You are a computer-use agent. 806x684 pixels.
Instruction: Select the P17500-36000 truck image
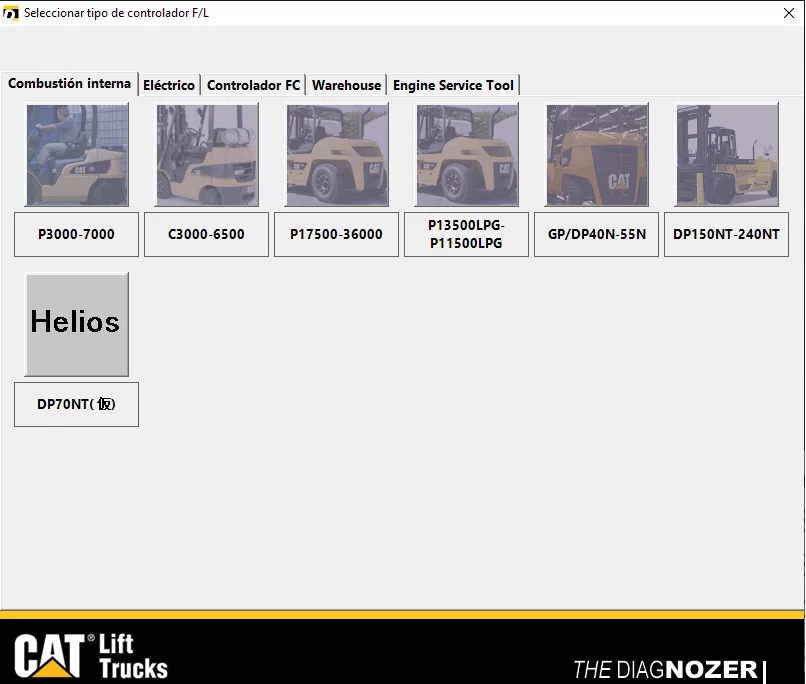tap(336, 154)
